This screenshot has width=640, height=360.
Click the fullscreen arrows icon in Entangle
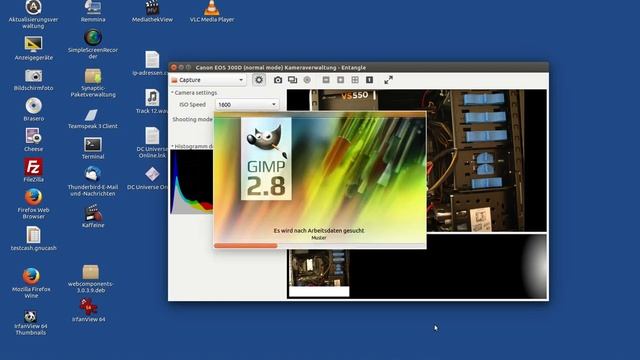pyautogui.click(x=388, y=80)
